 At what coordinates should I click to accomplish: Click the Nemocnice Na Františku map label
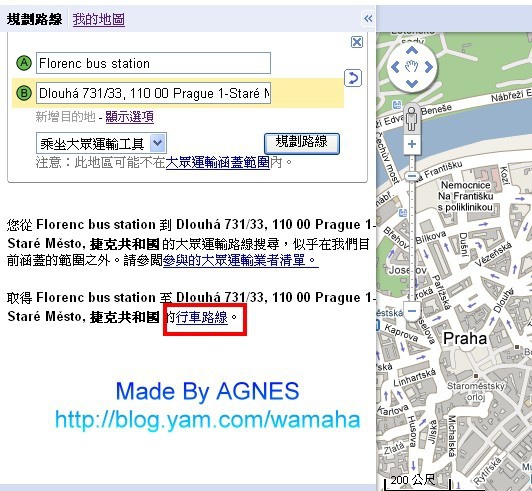coord(466,196)
